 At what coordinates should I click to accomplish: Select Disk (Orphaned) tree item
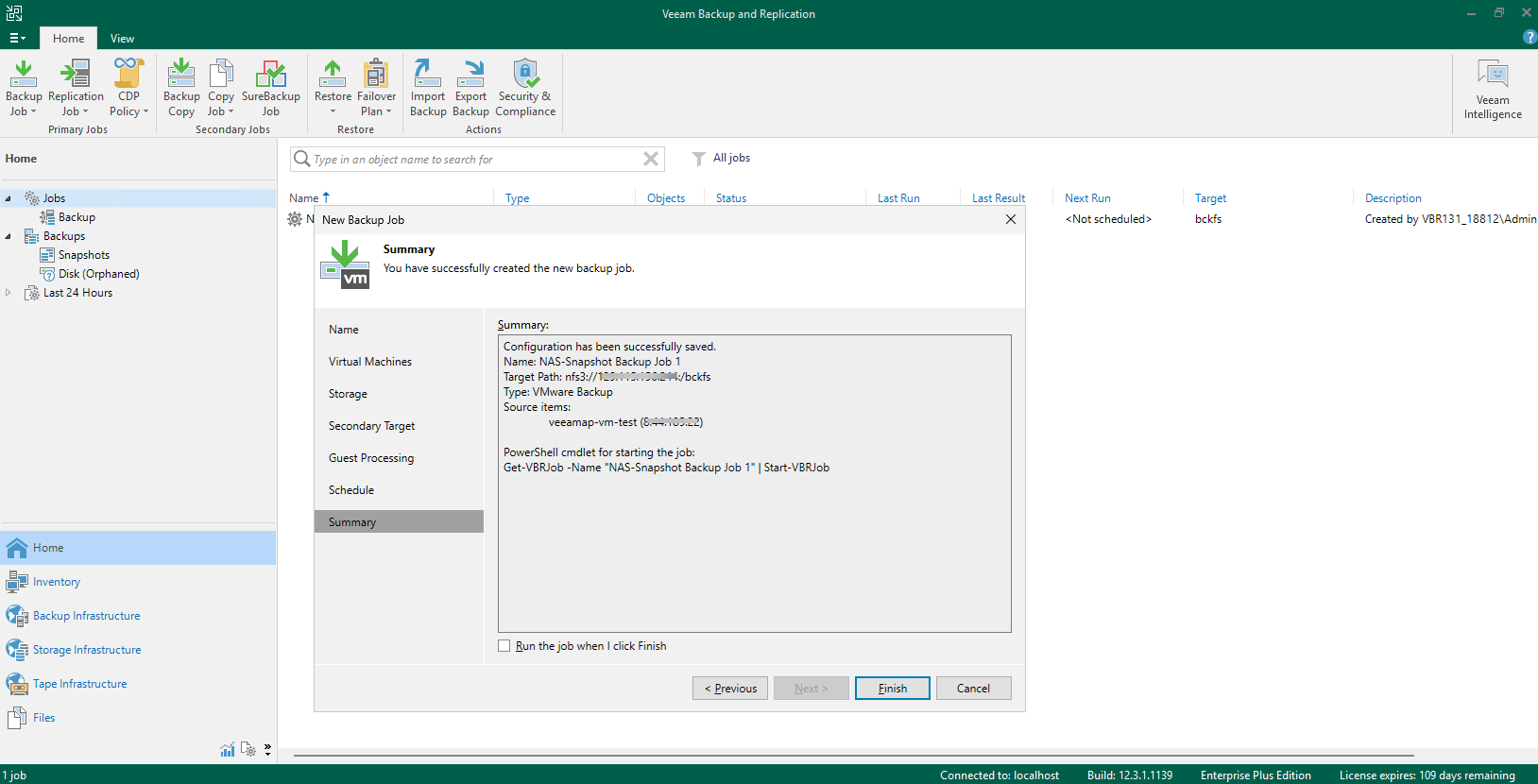point(98,274)
